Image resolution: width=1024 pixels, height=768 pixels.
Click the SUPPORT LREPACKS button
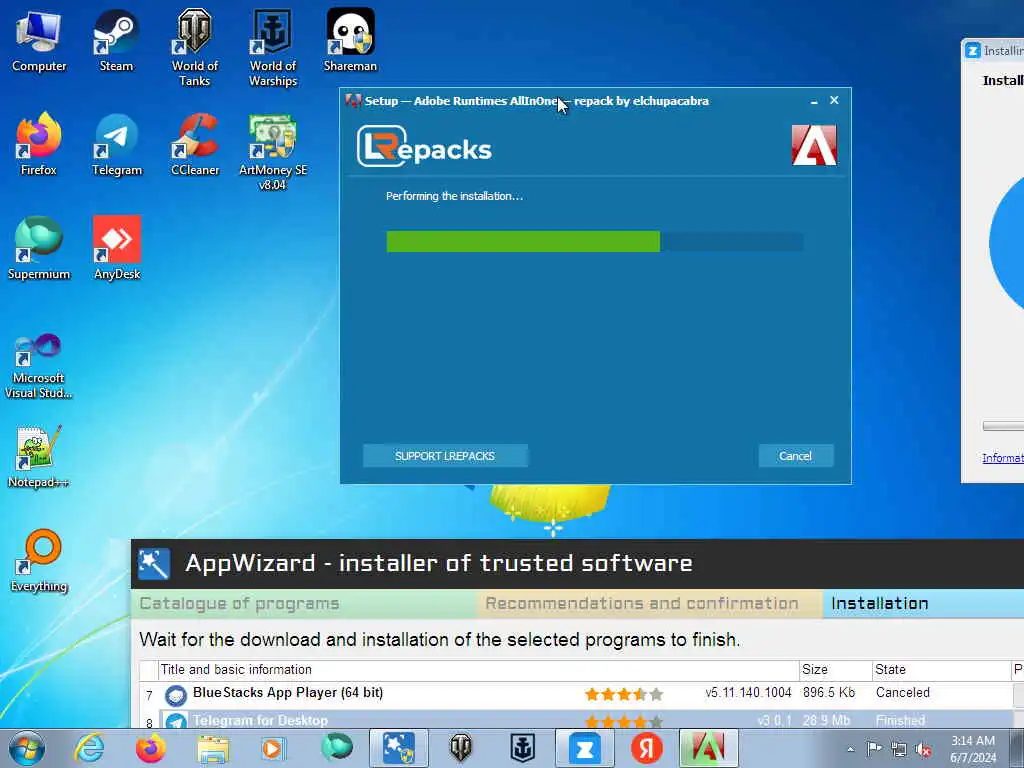coord(445,456)
